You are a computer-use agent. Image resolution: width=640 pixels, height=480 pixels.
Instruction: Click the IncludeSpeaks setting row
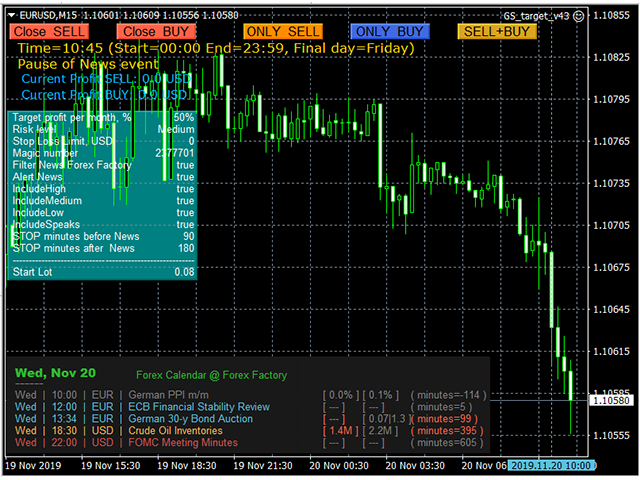point(103,224)
